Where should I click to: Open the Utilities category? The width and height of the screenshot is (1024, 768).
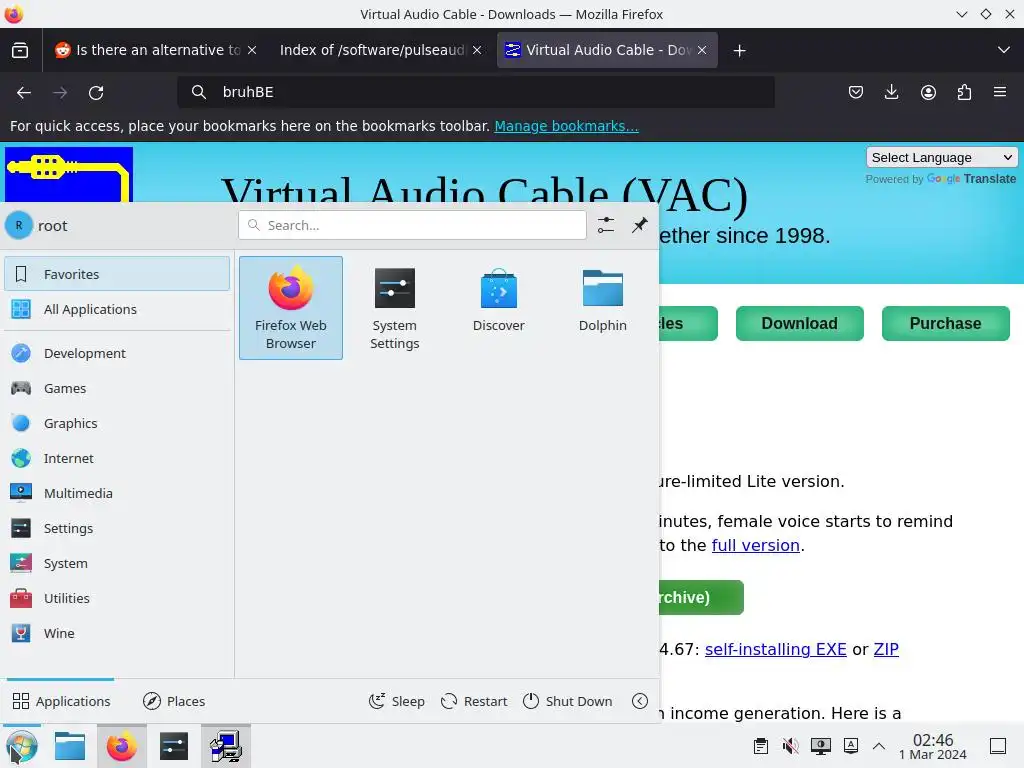(117, 598)
